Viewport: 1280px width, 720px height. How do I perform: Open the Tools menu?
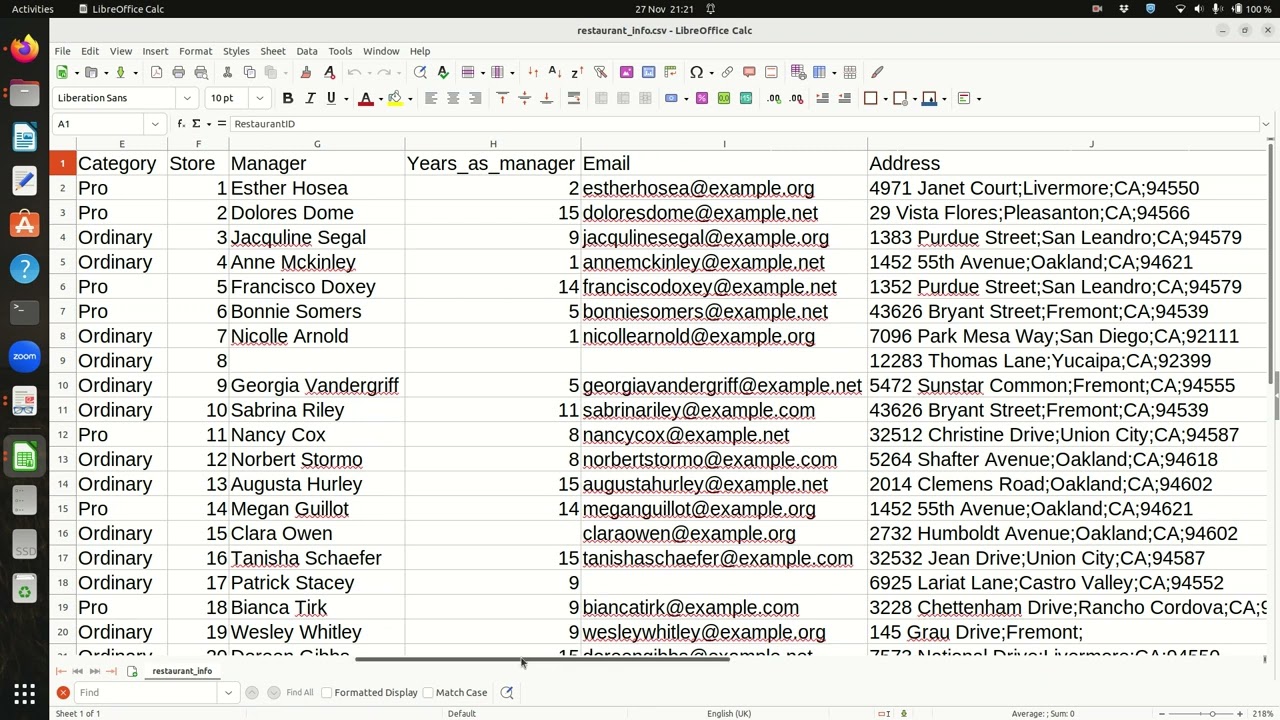(x=340, y=51)
